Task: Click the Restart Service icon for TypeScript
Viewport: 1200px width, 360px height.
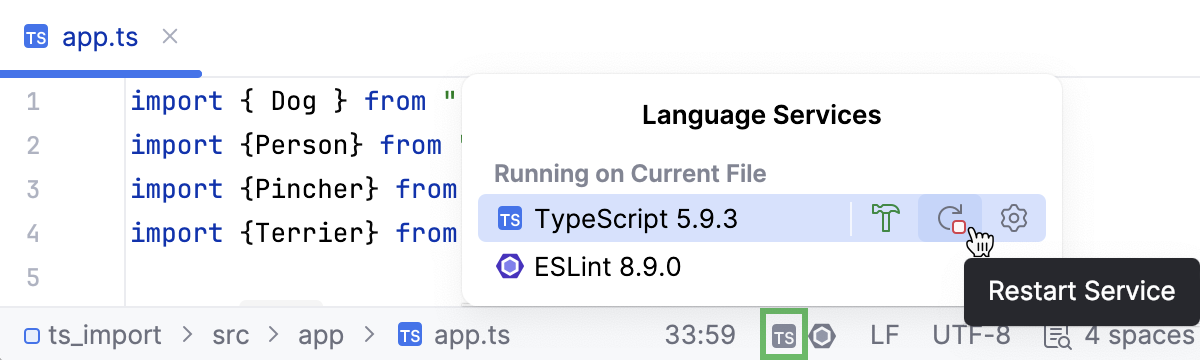Action: point(951,218)
